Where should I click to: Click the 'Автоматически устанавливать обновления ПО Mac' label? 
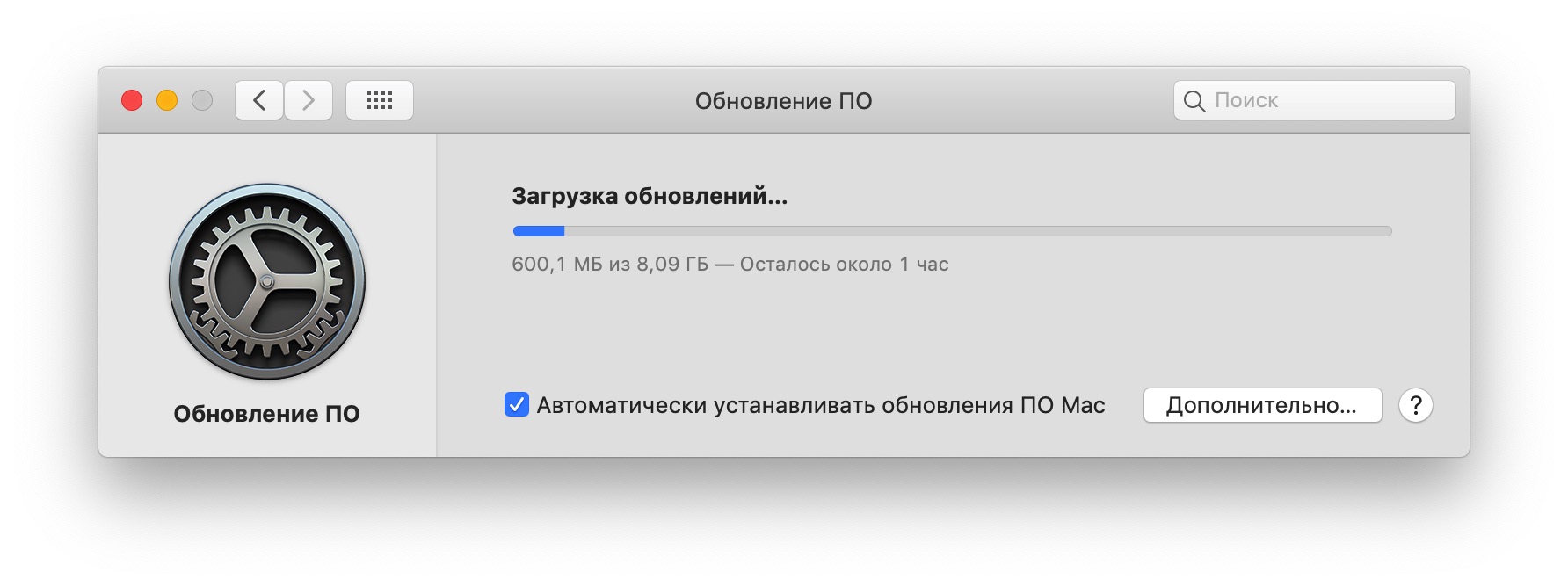click(x=821, y=405)
